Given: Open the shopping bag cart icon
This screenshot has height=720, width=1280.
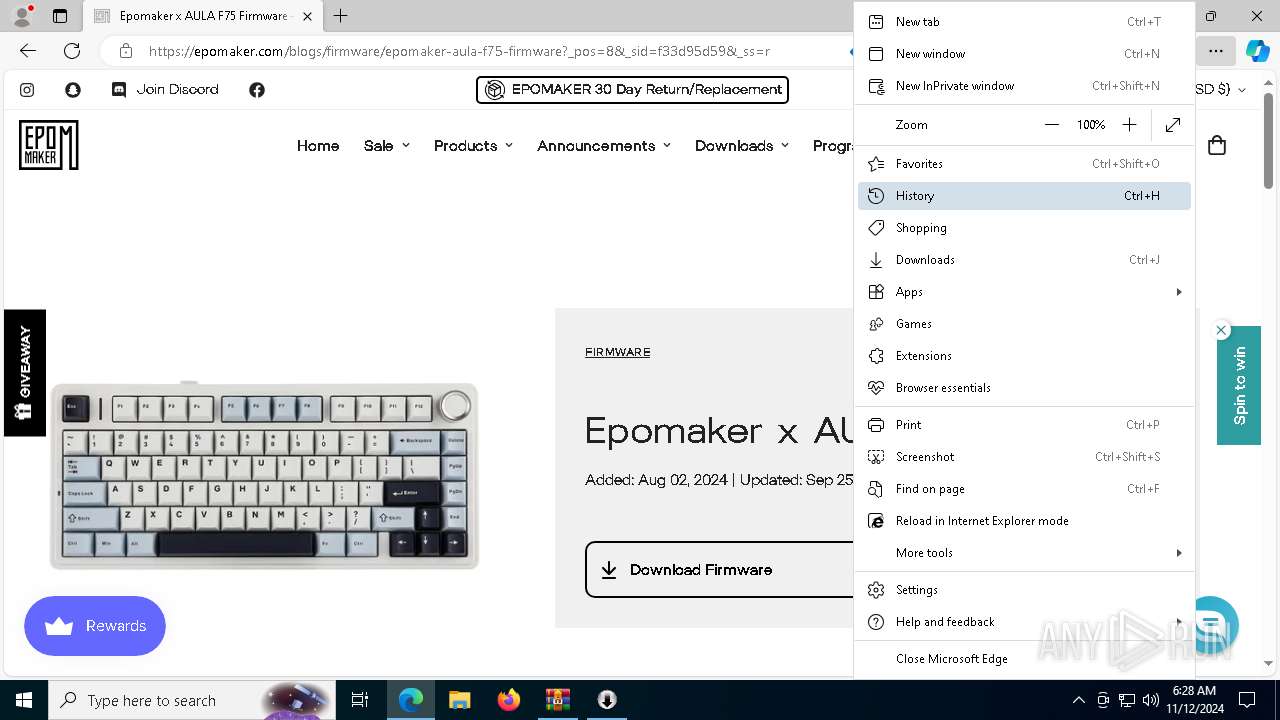Looking at the screenshot, I should click(1217, 146).
